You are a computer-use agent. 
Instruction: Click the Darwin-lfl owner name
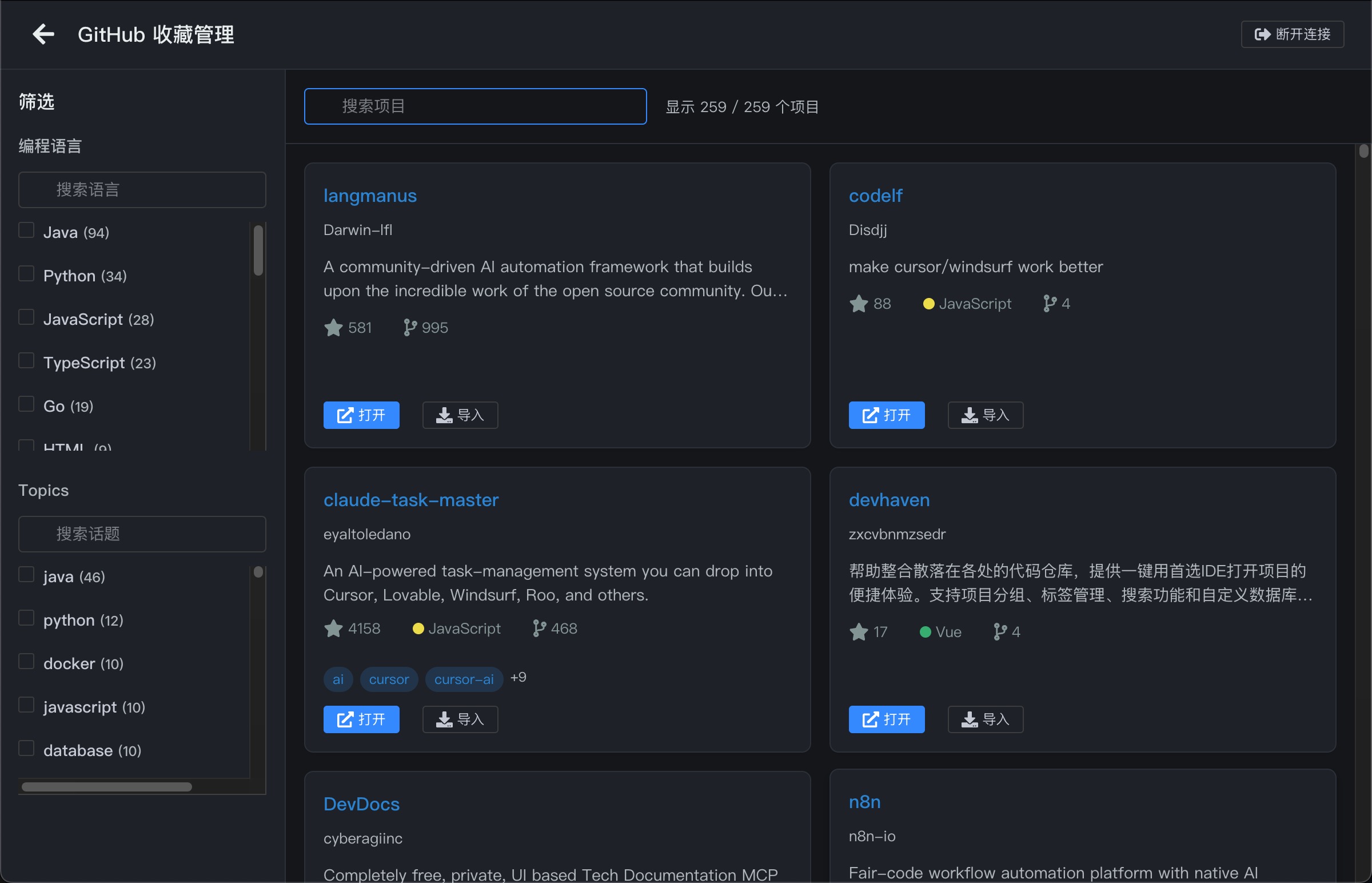[x=358, y=230]
